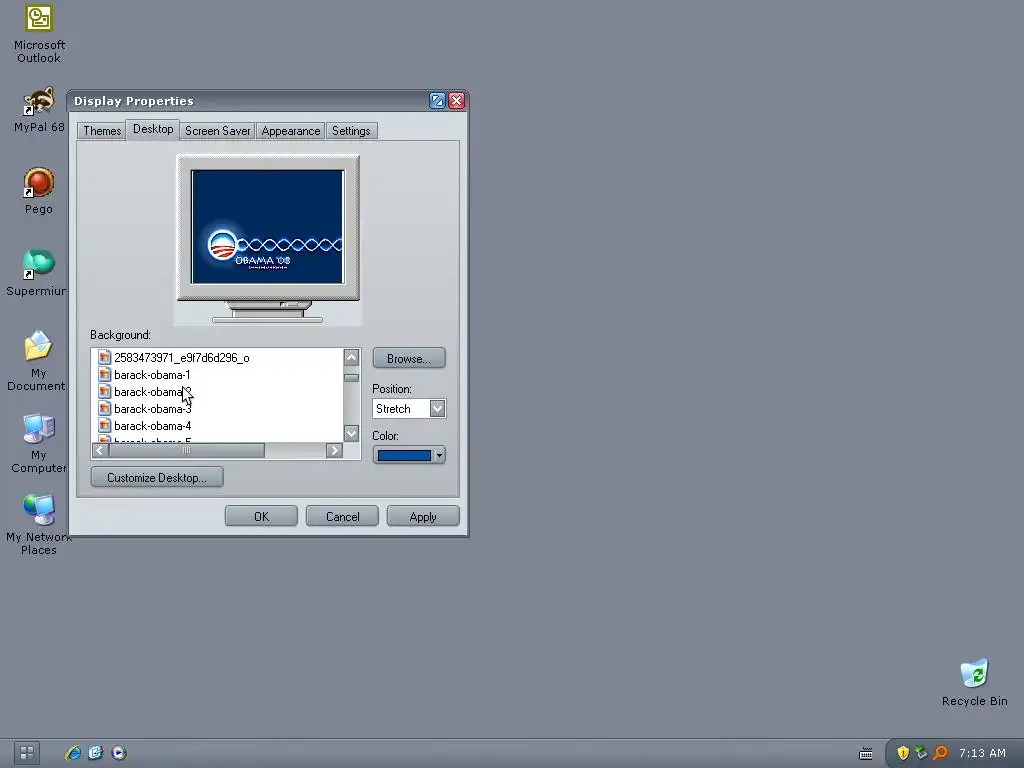The image size is (1024, 768).
Task: Click the orange magnifier tray icon
Action: point(940,753)
